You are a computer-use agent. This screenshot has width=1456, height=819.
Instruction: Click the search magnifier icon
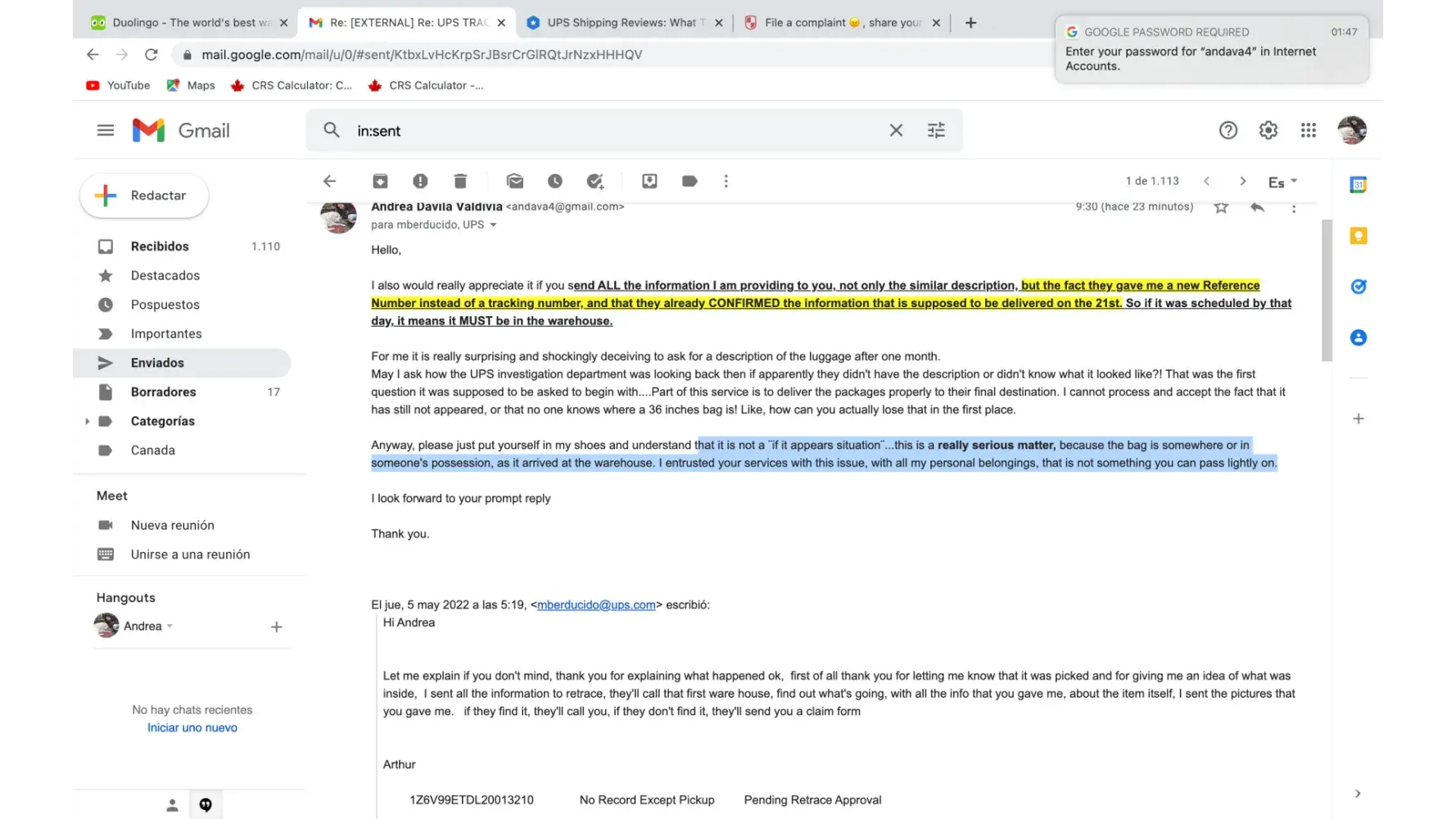point(332,130)
